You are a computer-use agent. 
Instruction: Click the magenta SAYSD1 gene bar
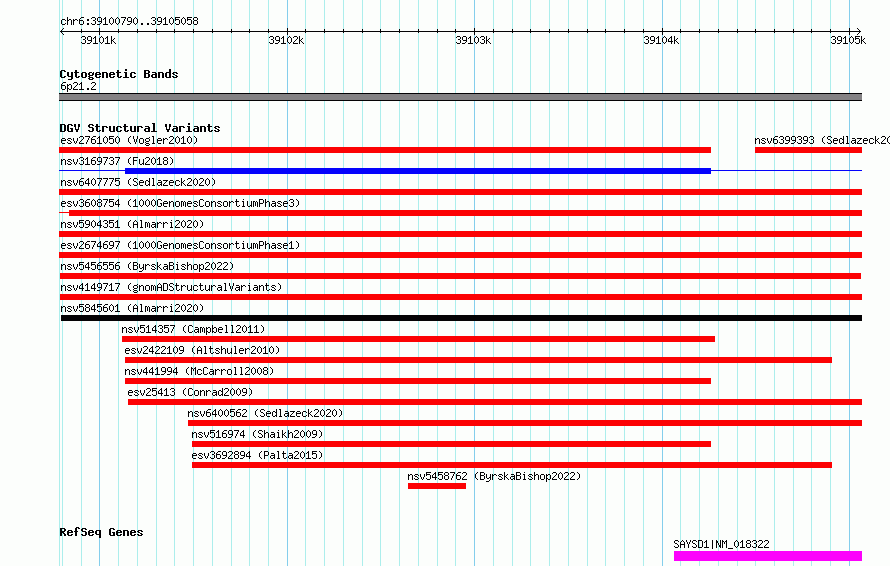click(768, 556)
